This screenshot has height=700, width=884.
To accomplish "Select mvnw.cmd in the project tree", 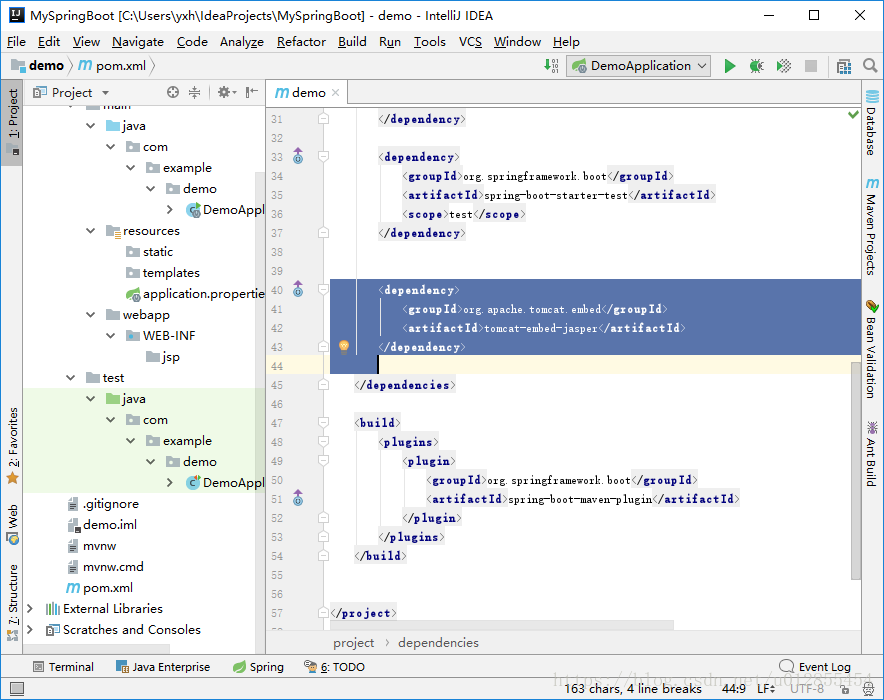I will 105,567.
